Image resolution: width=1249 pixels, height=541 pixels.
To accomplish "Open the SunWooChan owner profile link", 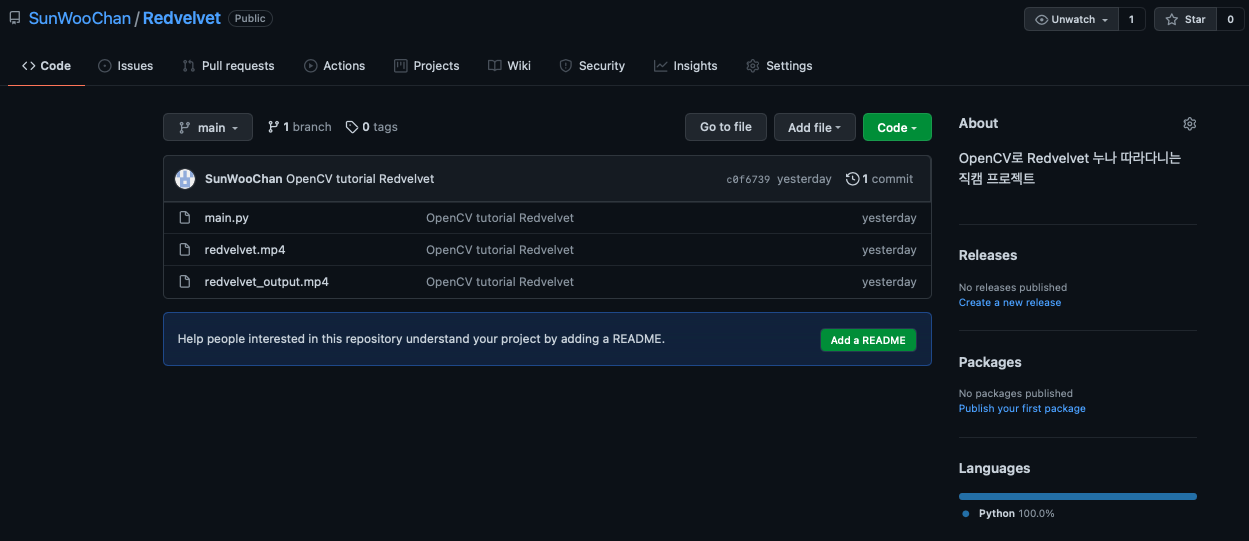I will (x=80, y=19).
